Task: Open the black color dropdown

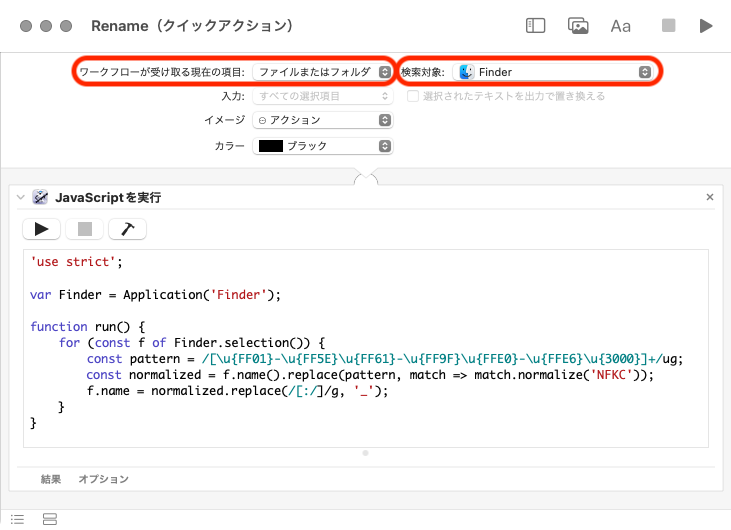Action: coord(322,146)
